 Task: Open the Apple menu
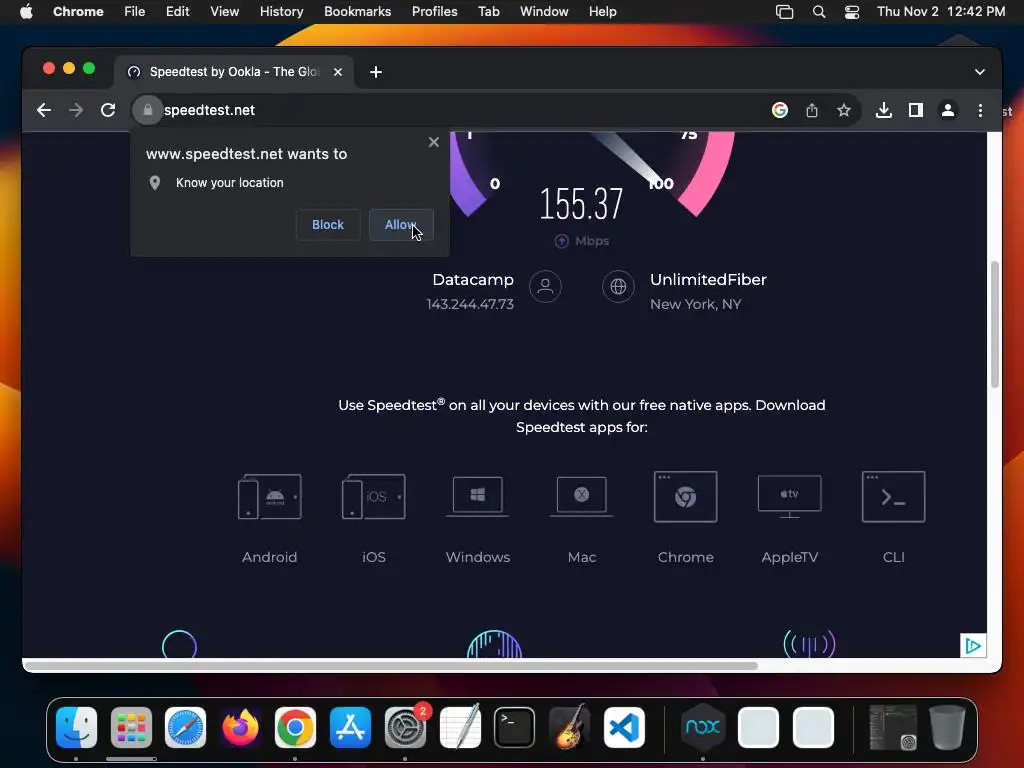click(x=26, y=12)
